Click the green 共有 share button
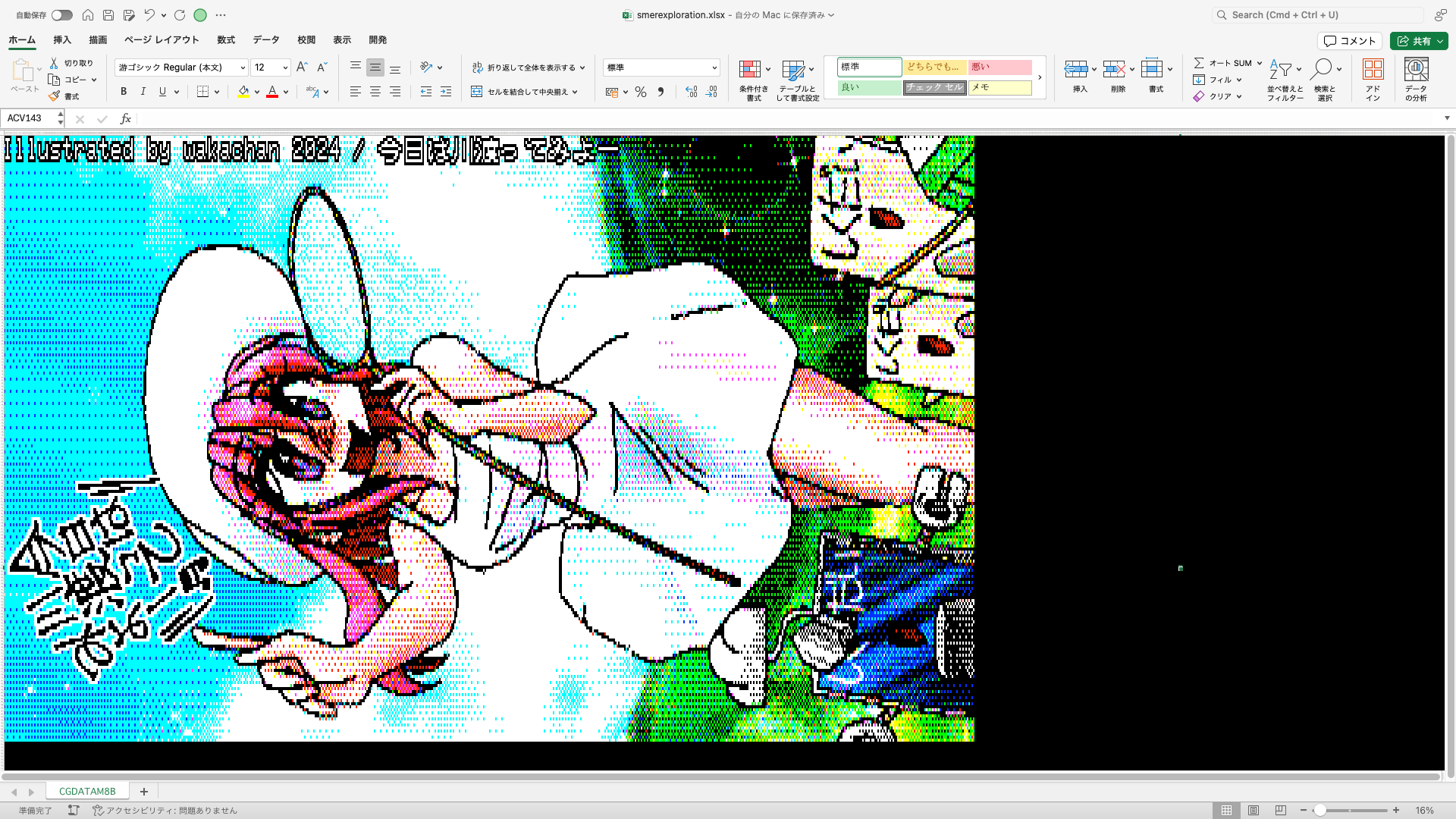Screen dimensions: 1456x819 1419,41
